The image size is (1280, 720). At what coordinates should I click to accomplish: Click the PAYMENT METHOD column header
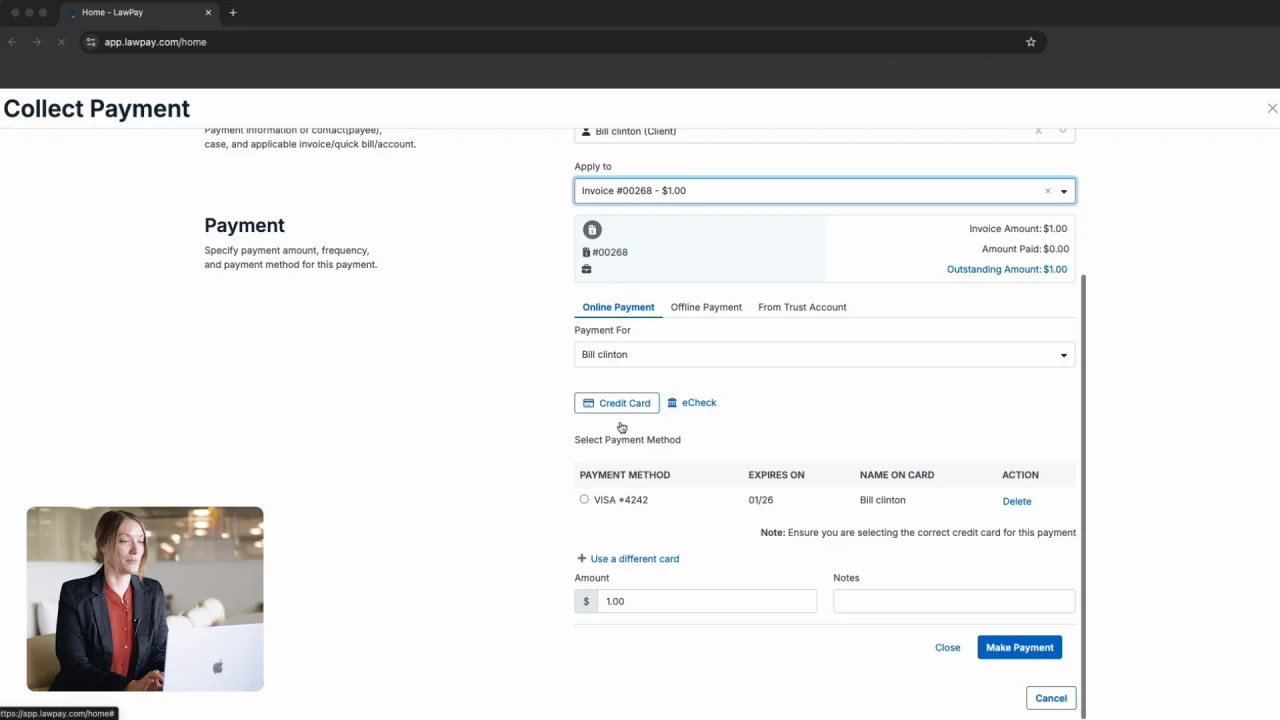coord(625,475)
